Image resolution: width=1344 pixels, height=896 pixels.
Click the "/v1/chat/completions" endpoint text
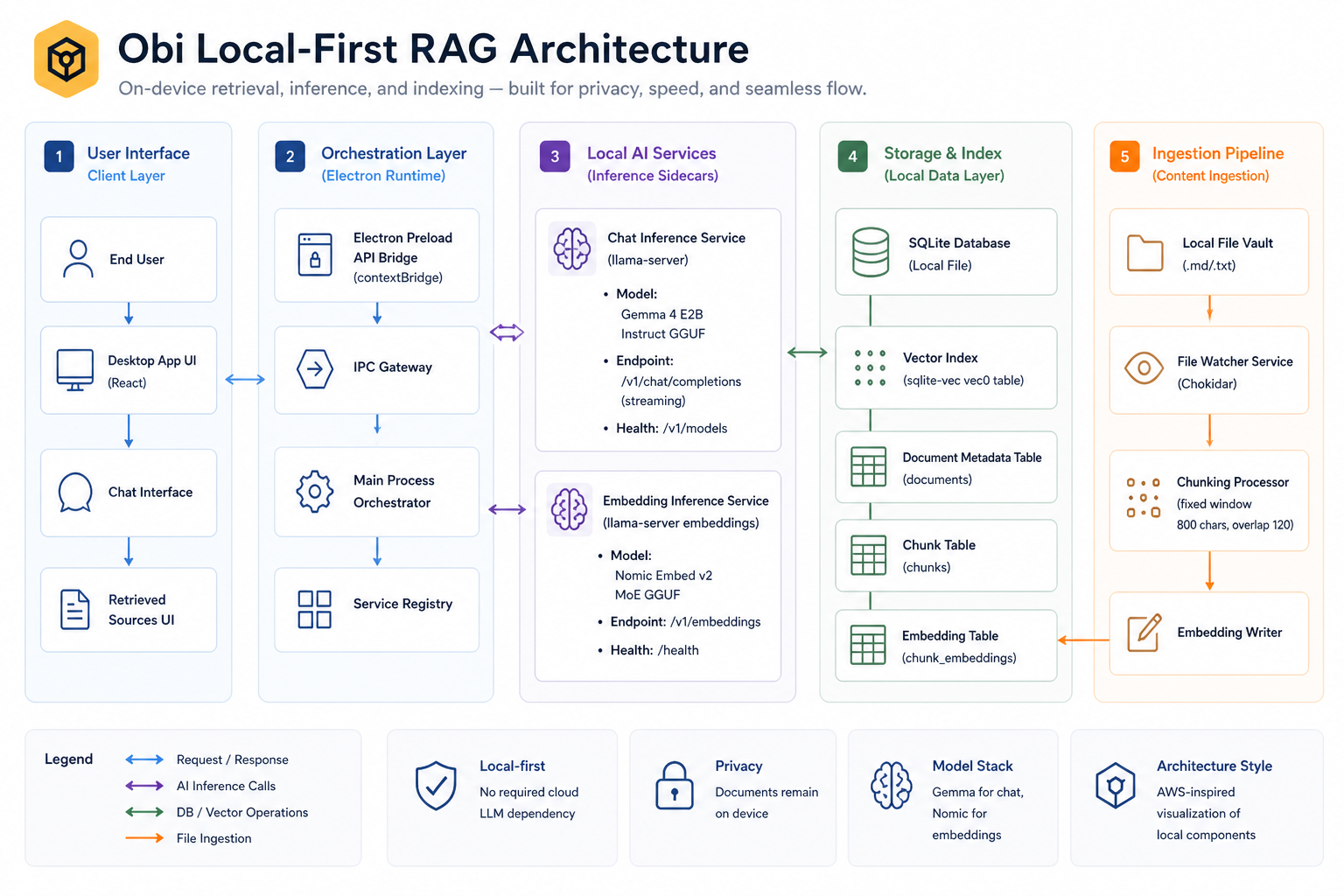point(681,381)
